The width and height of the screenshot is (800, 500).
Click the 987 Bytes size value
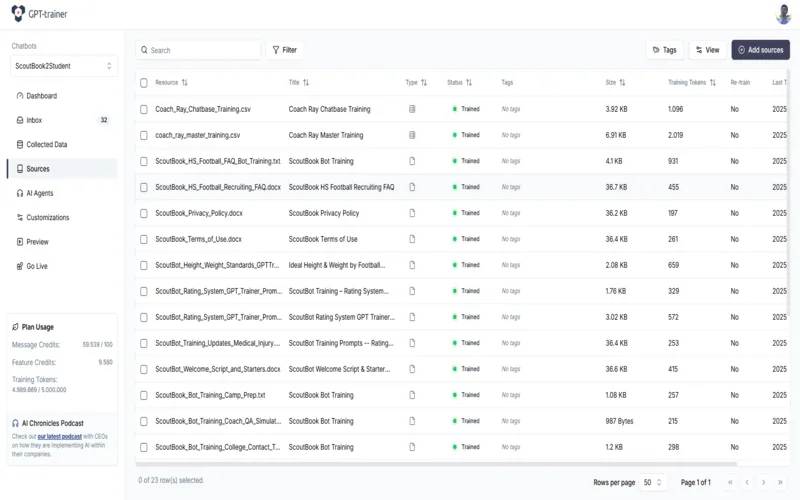619,421
